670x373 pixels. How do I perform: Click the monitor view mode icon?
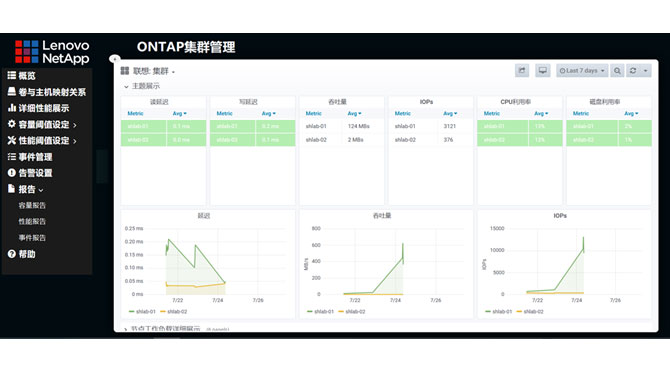[542, 70]
